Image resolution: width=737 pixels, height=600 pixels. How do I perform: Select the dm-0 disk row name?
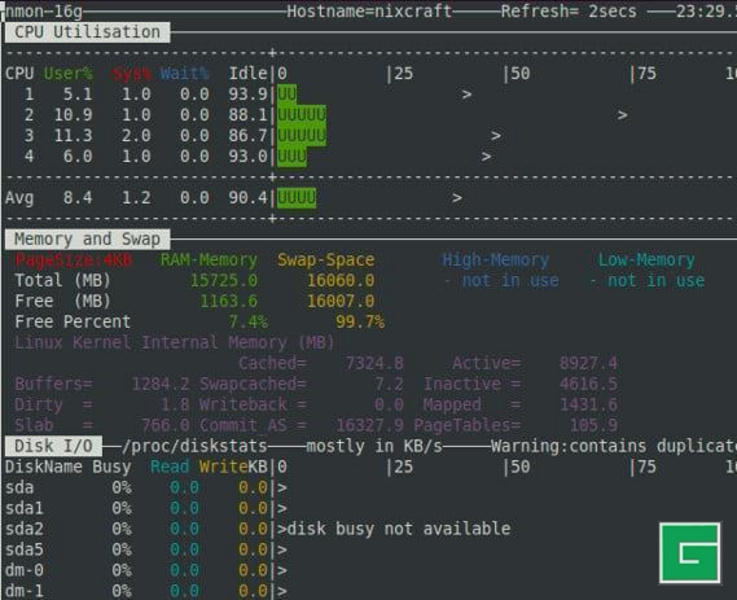[x=25, y=570]
